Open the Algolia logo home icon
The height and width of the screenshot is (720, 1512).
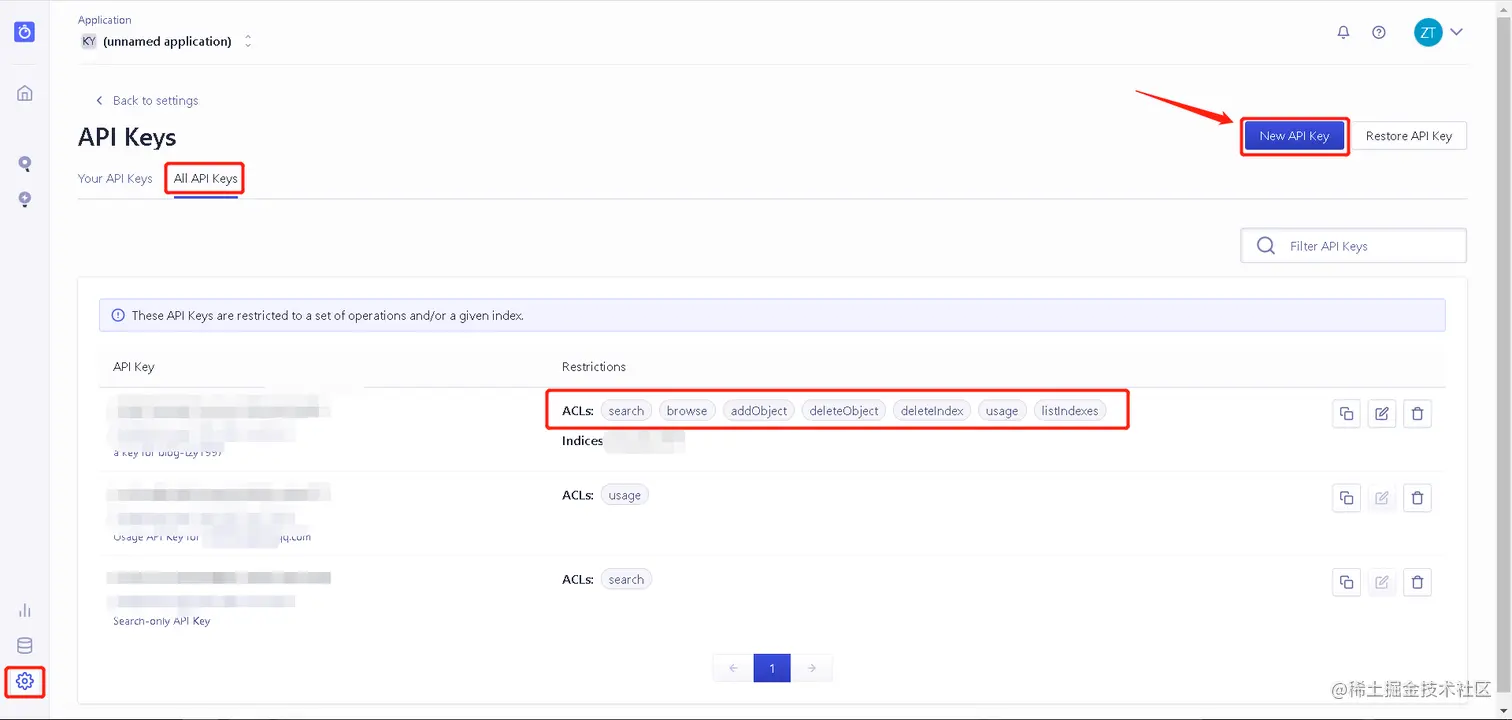[x=25, y=32]
